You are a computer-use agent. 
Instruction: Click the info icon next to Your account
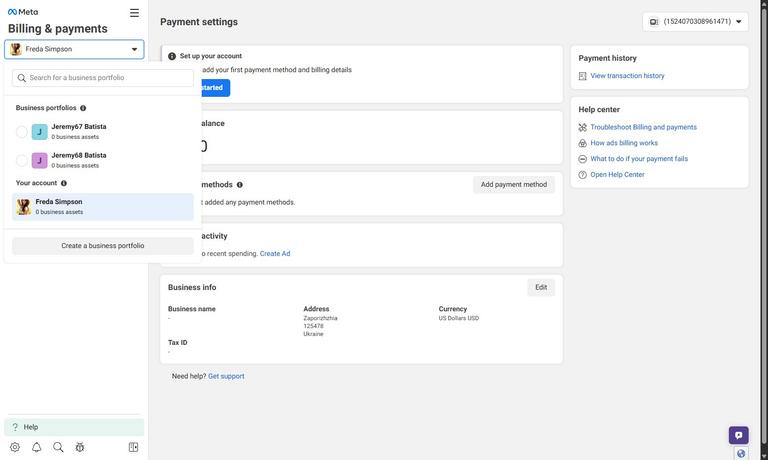click(64, 183)
